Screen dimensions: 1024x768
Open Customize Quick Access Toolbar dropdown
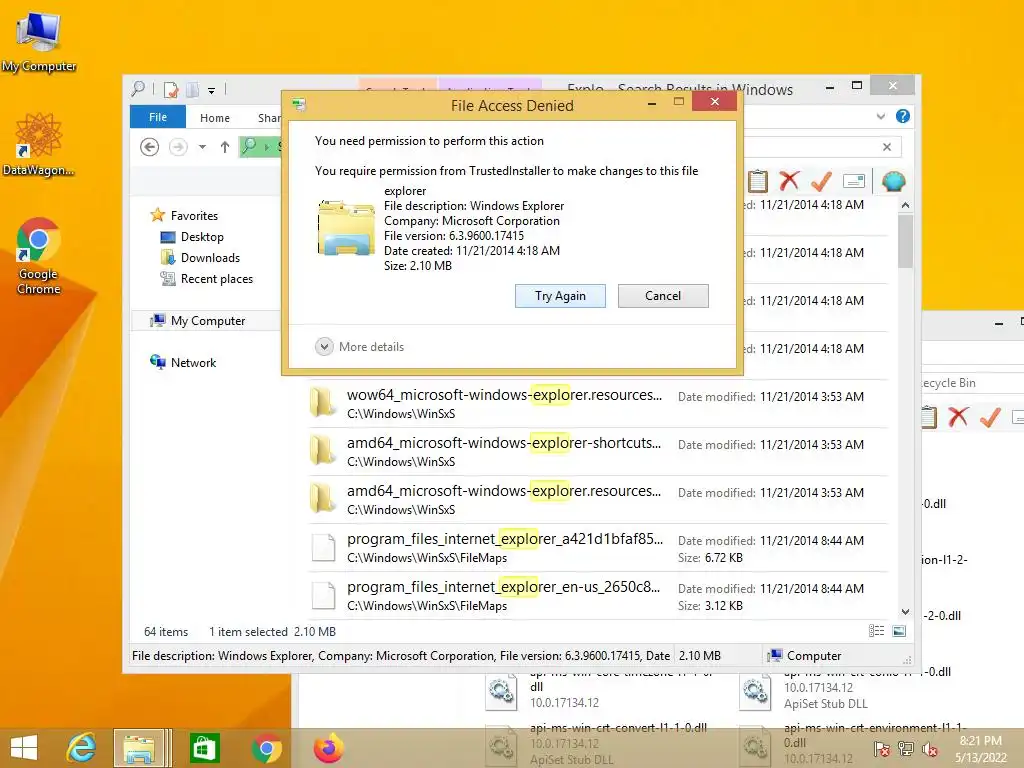point(212,91)
